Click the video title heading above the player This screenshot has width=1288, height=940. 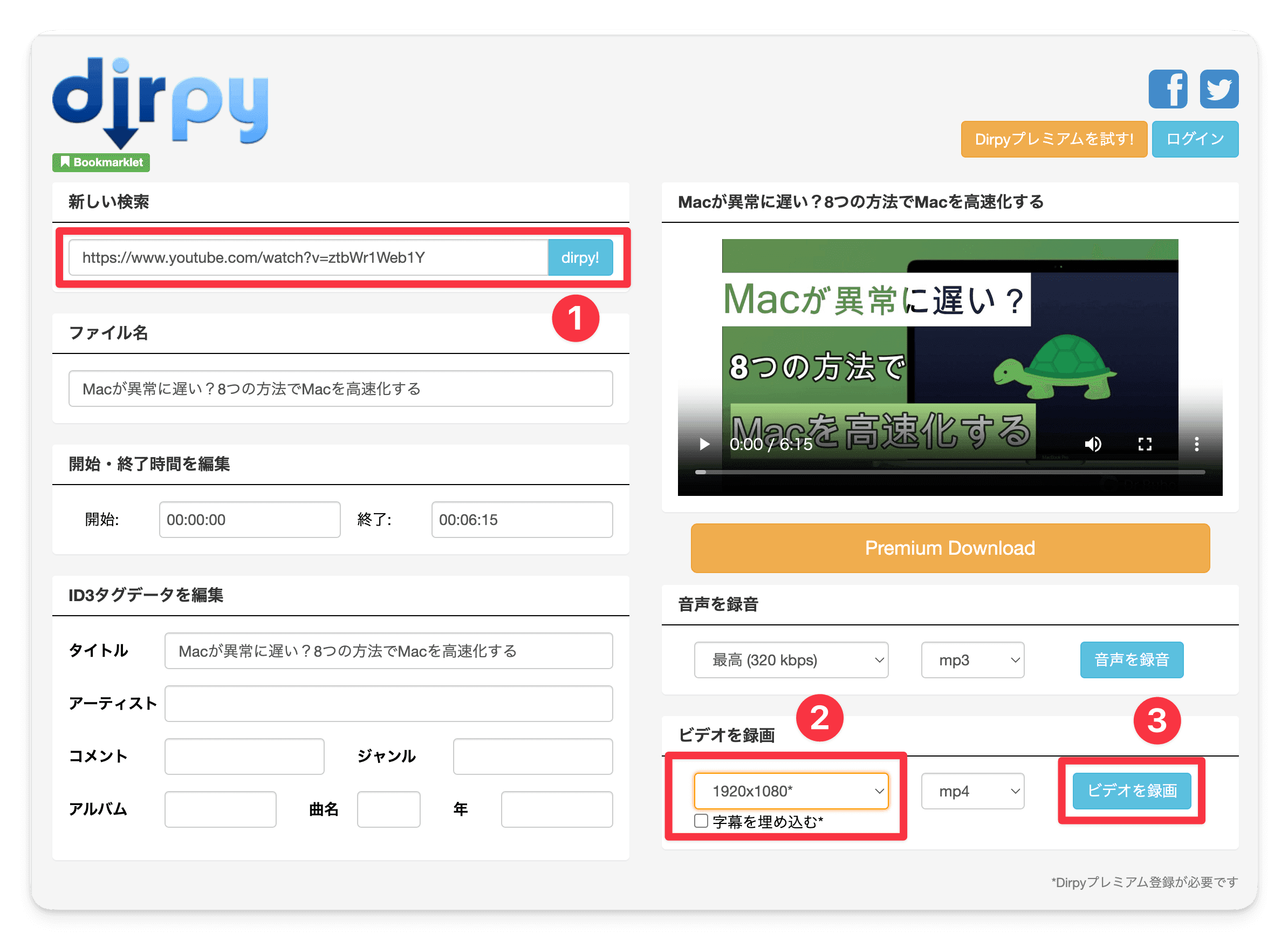(x=860, y=201)
